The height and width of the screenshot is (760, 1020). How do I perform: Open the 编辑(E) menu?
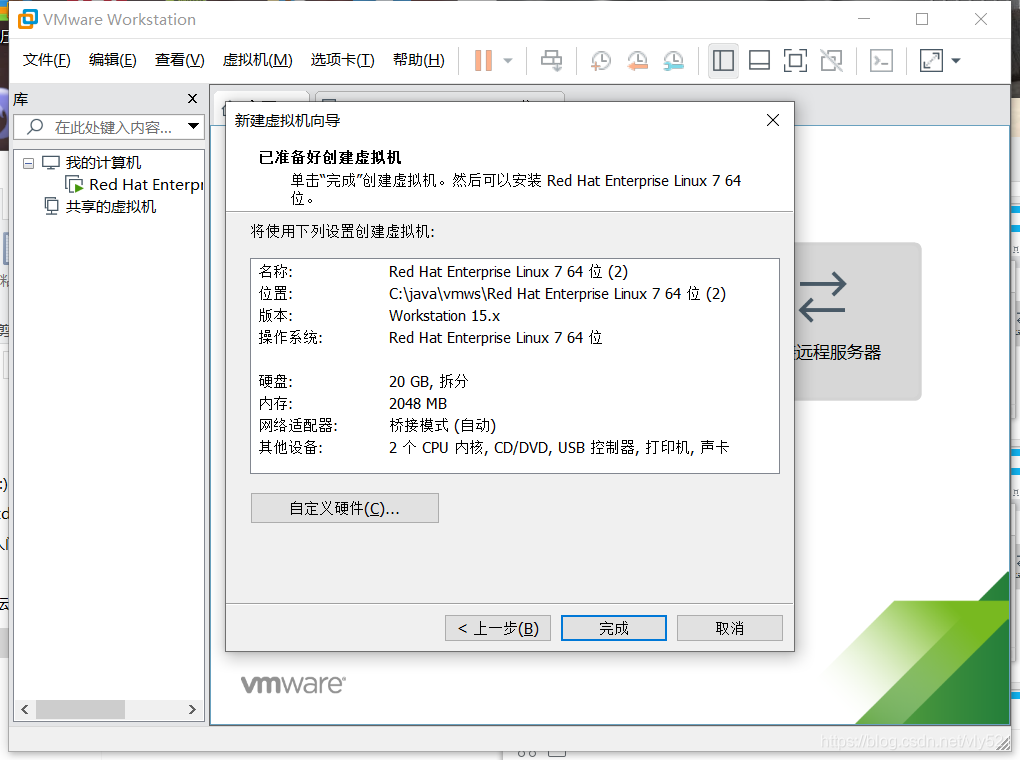pyautogui.click(x=113, y=60)
